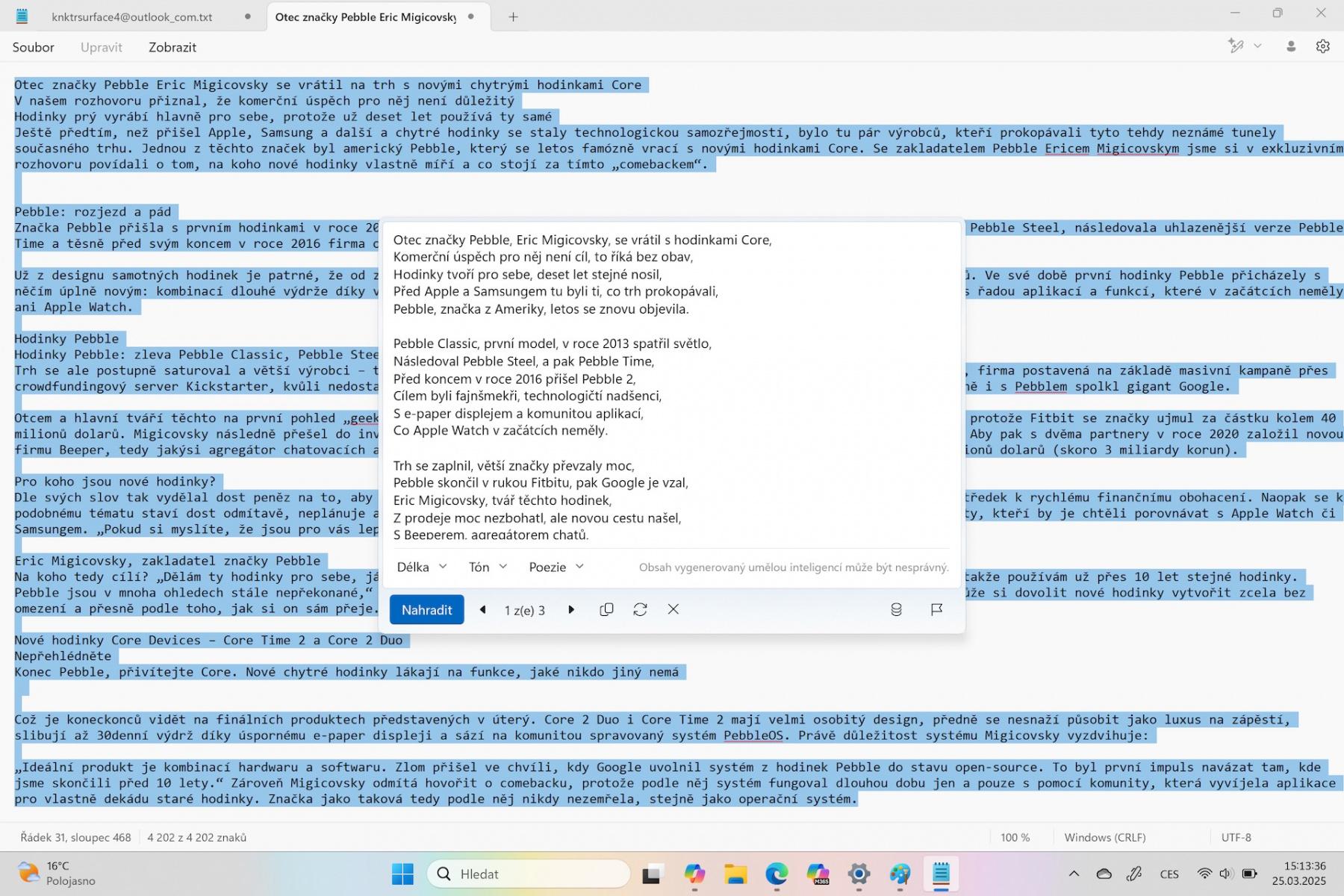Expand the Poezie format dropdown
This screenshot has width=1344, height=896.
[x=556, y=567]
